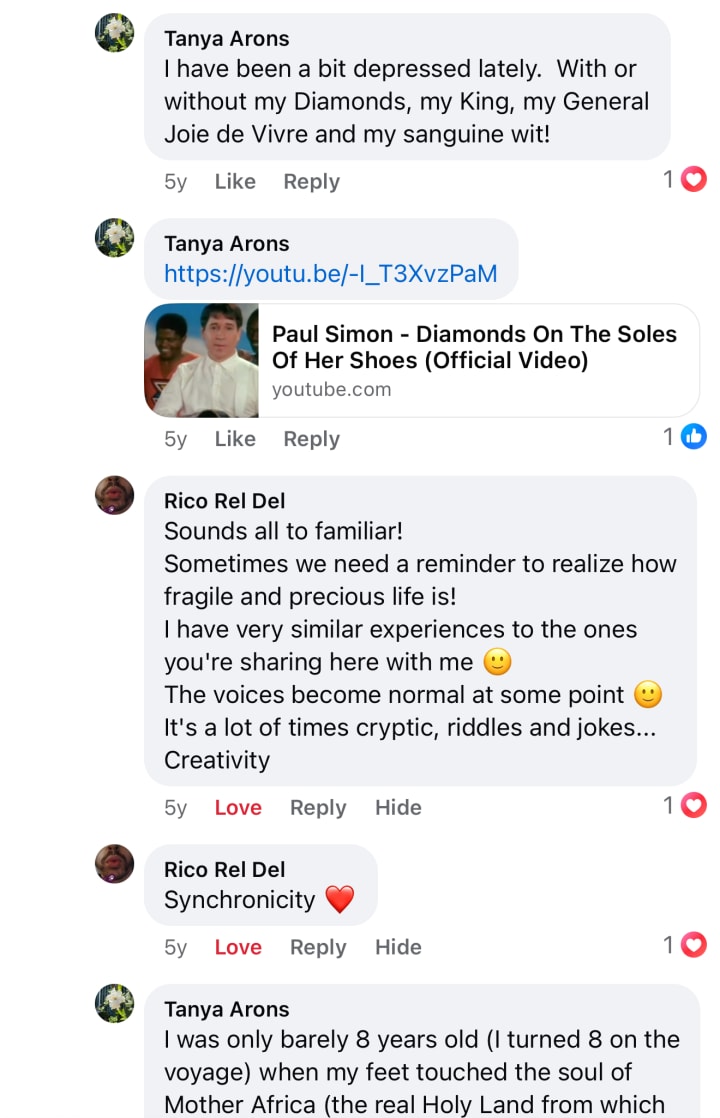Click Tanya Arons' avatar beside YouTube link comment

click(x=115, y=239)
